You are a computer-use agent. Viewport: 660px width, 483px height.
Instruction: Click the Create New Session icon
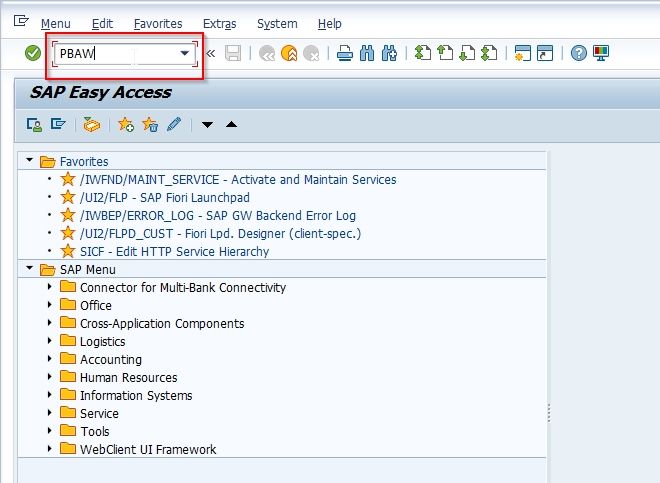click(x=522, y=53)
